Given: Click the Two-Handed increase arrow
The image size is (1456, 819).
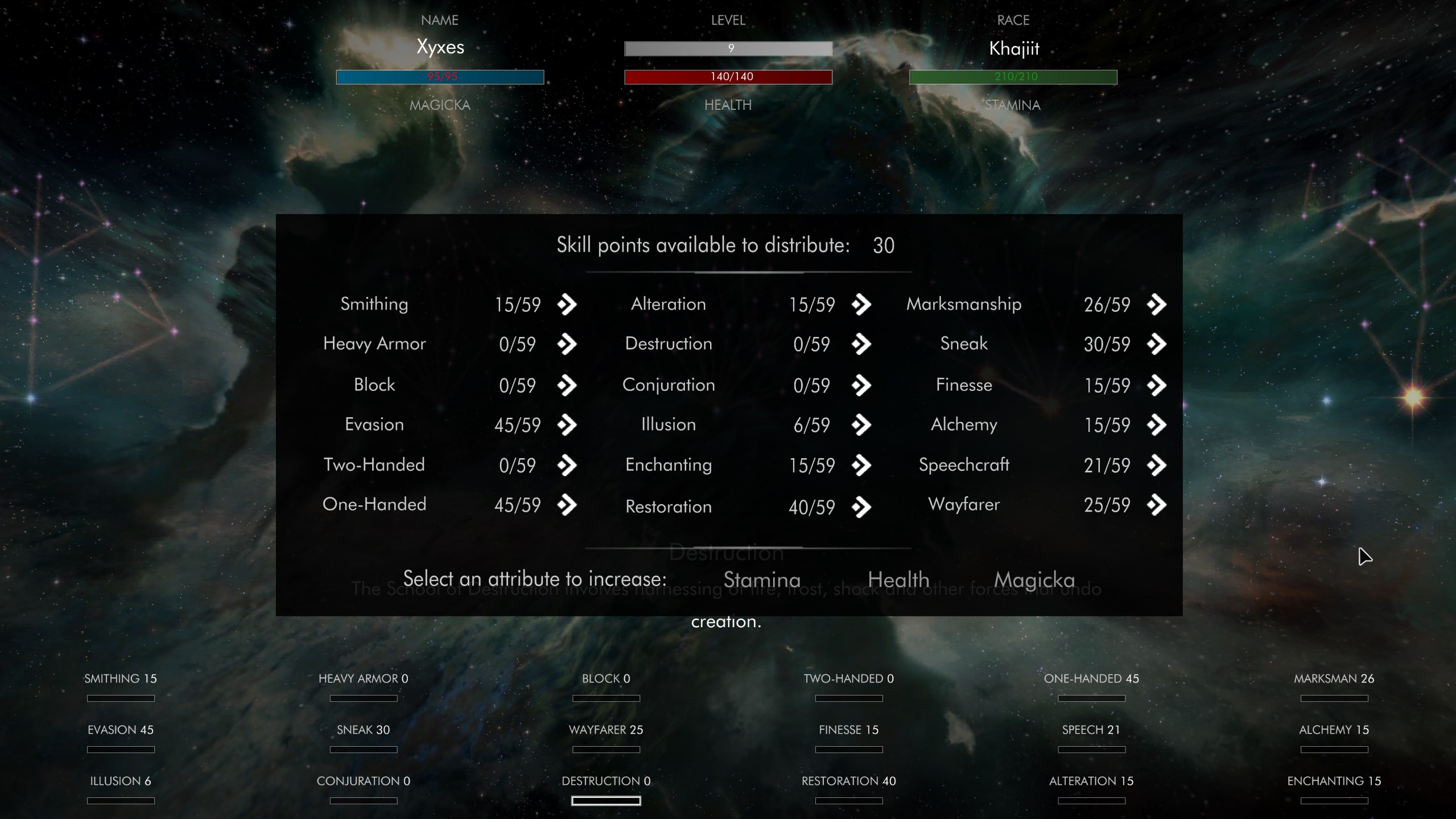Looking at the screenshot, I should coord(567,465).
